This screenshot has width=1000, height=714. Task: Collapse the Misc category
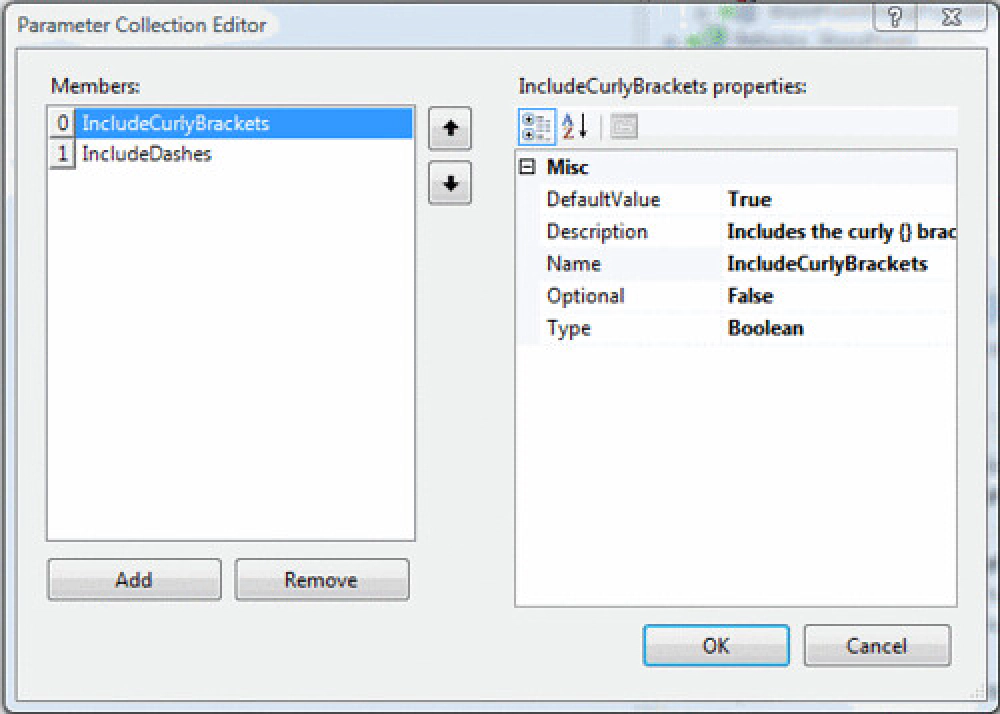[527, 167]
